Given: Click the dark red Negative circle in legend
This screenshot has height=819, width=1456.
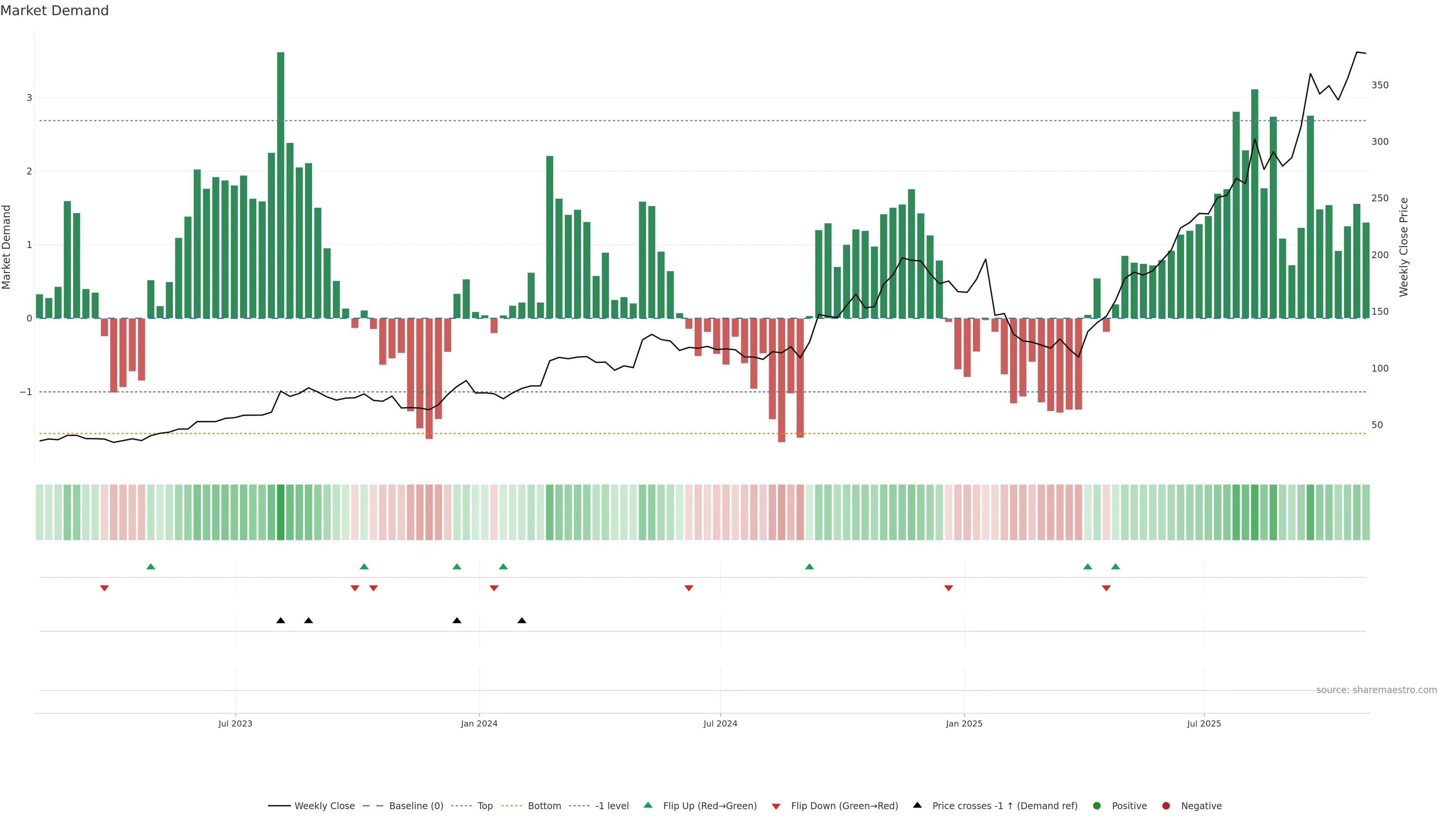Looking at the screenshot, I should tap(1166, 805).
